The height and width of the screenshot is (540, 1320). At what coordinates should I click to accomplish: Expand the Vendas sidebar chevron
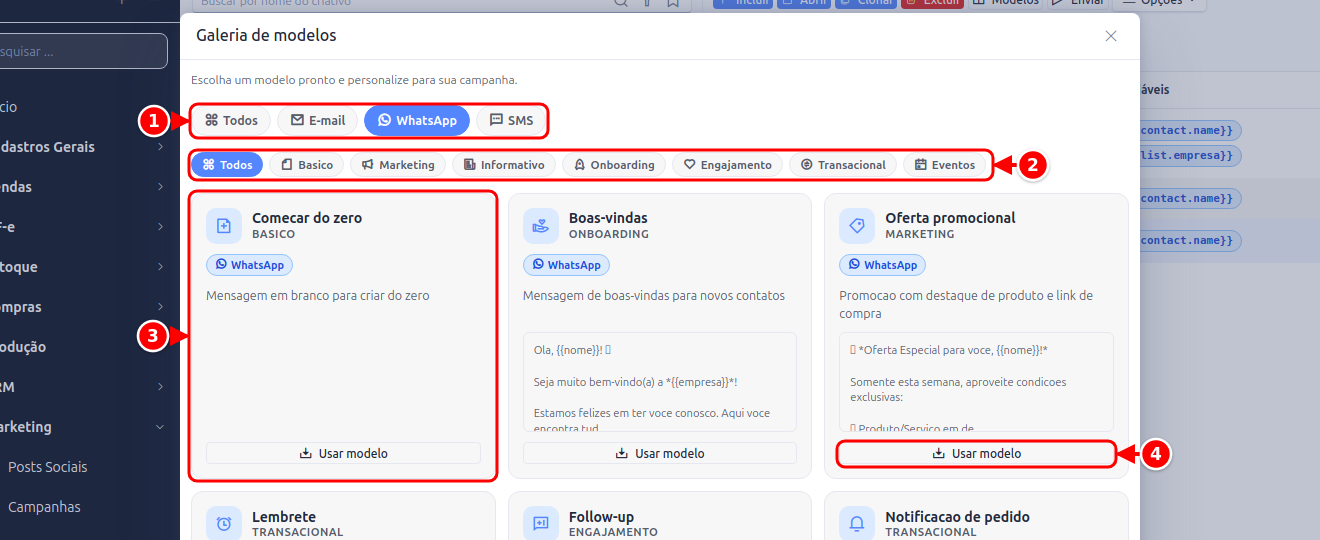[x=160, y=187]
